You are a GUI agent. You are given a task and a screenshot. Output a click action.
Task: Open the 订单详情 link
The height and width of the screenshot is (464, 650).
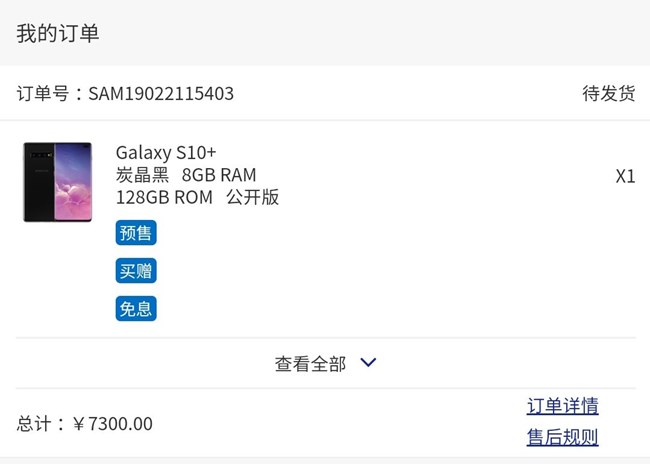click(x=562, y=406)
